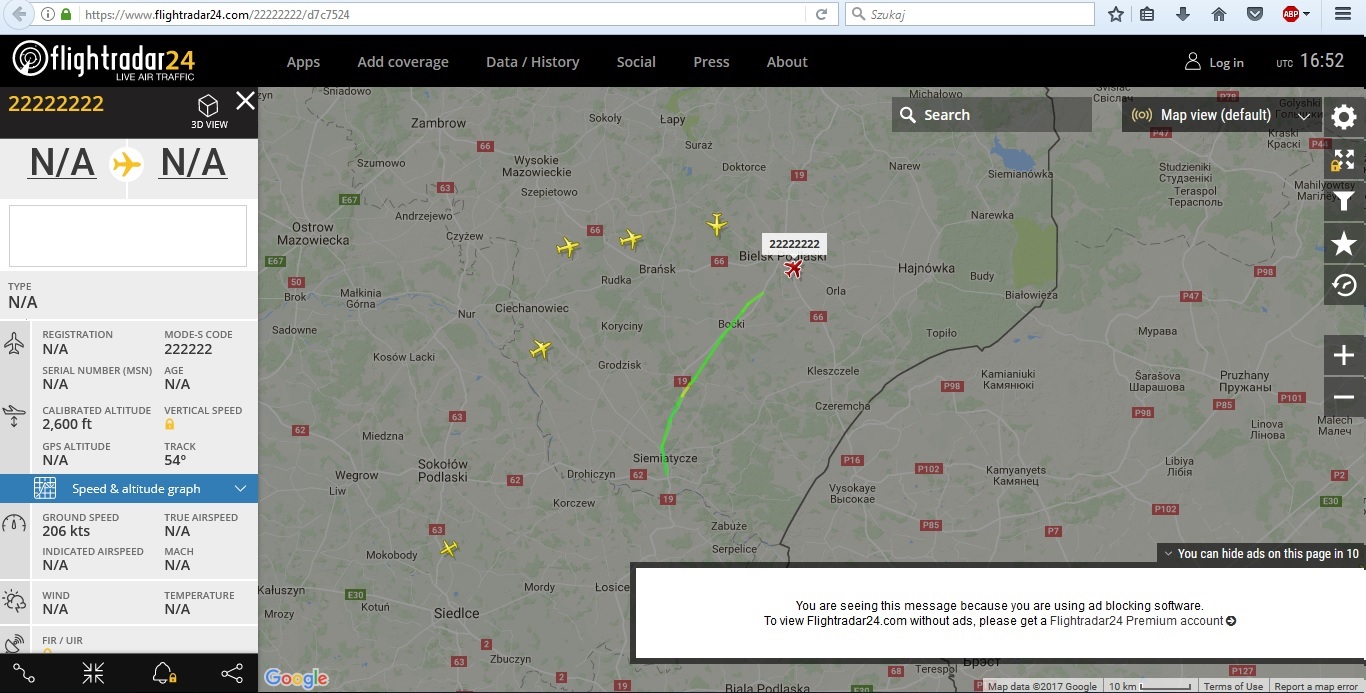Open the Add coverage menu
Image resolution: width=1366 pixels, height=693 pixels.
point(403,62)
